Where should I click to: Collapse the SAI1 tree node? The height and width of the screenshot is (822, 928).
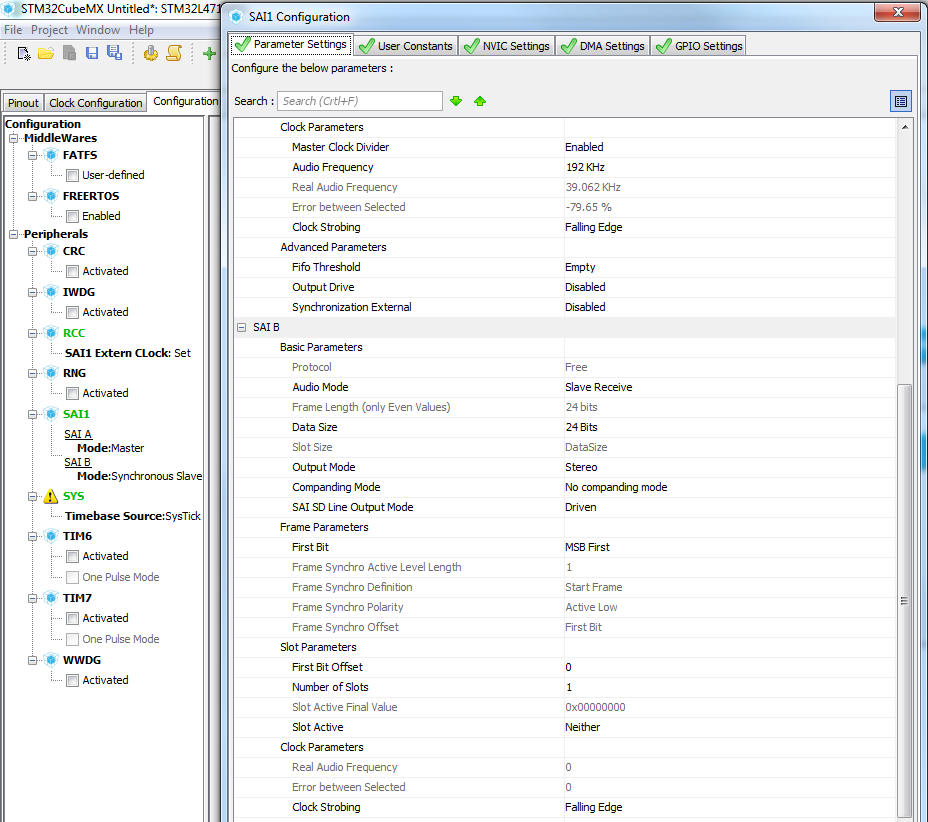click(33, 414)
